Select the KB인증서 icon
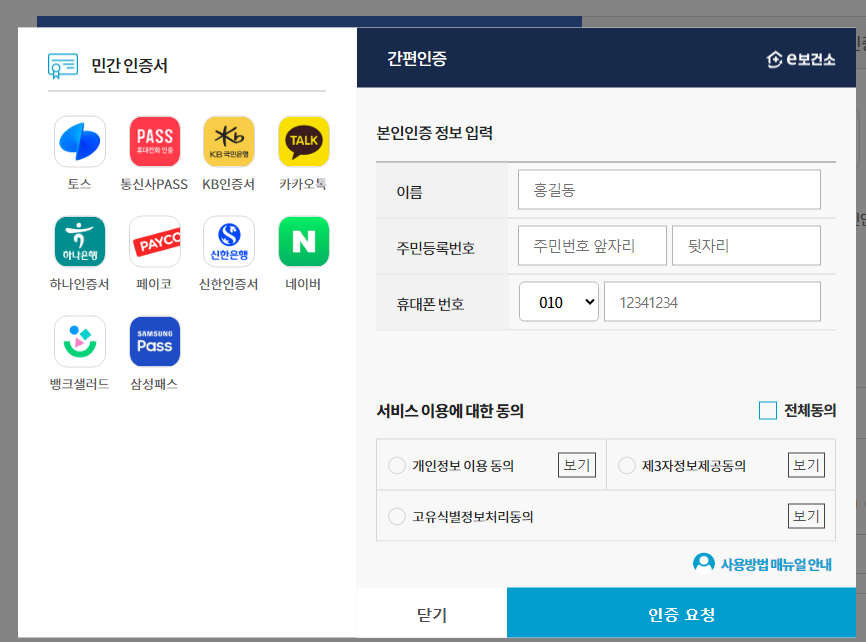The height and width of the screenshot is (642, 866). (x=229, y=141)
